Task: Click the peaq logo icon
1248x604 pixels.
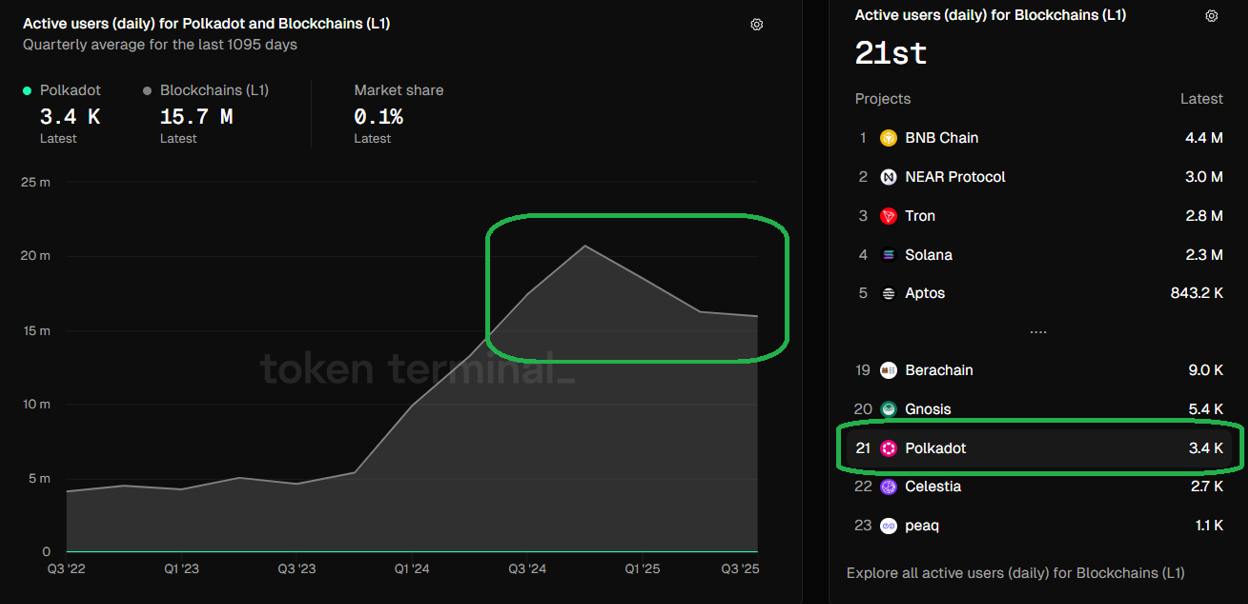Action: [888, 526]
